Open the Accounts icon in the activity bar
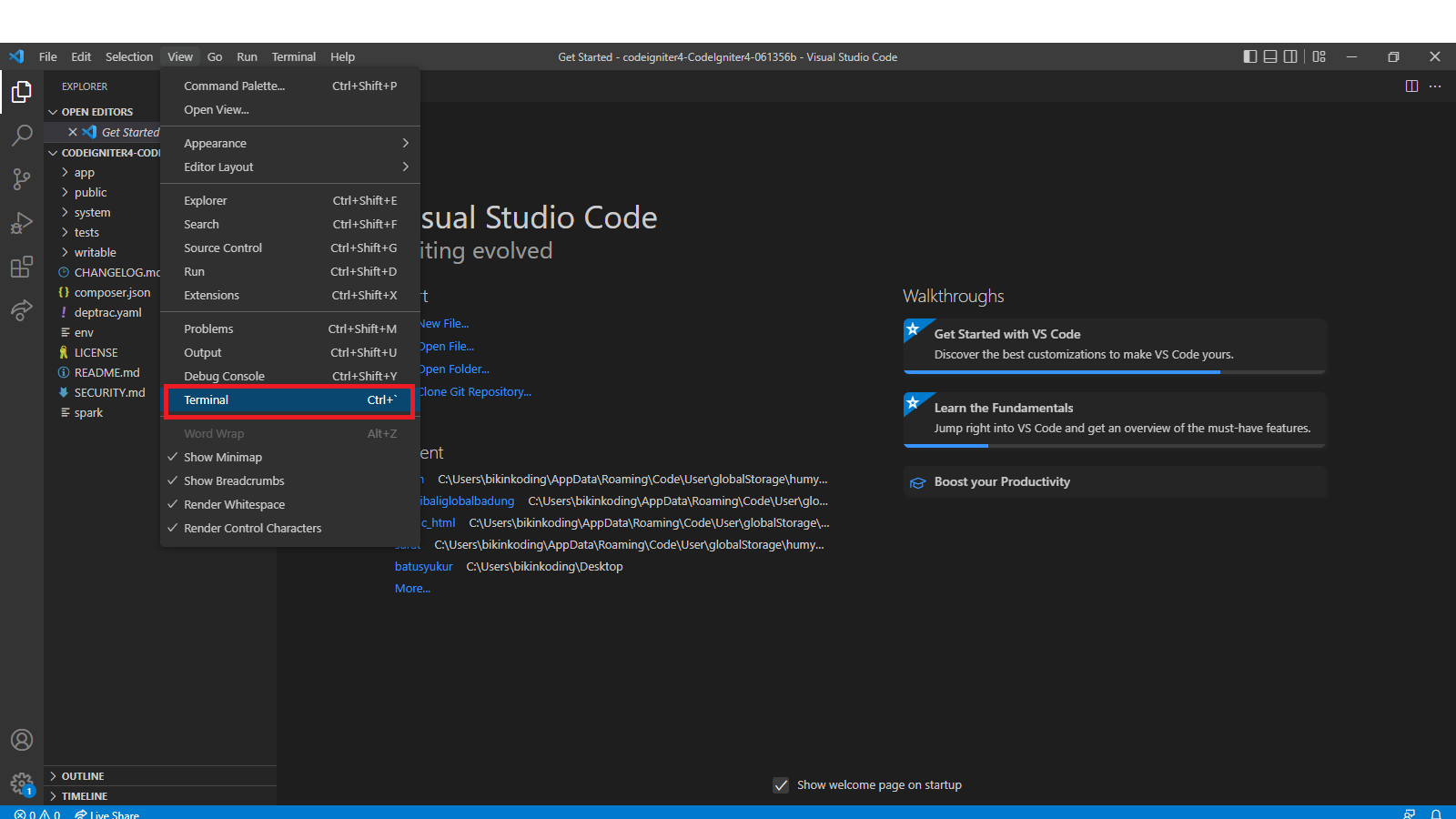Screen dimensions: 1456x819 point(22,740)
